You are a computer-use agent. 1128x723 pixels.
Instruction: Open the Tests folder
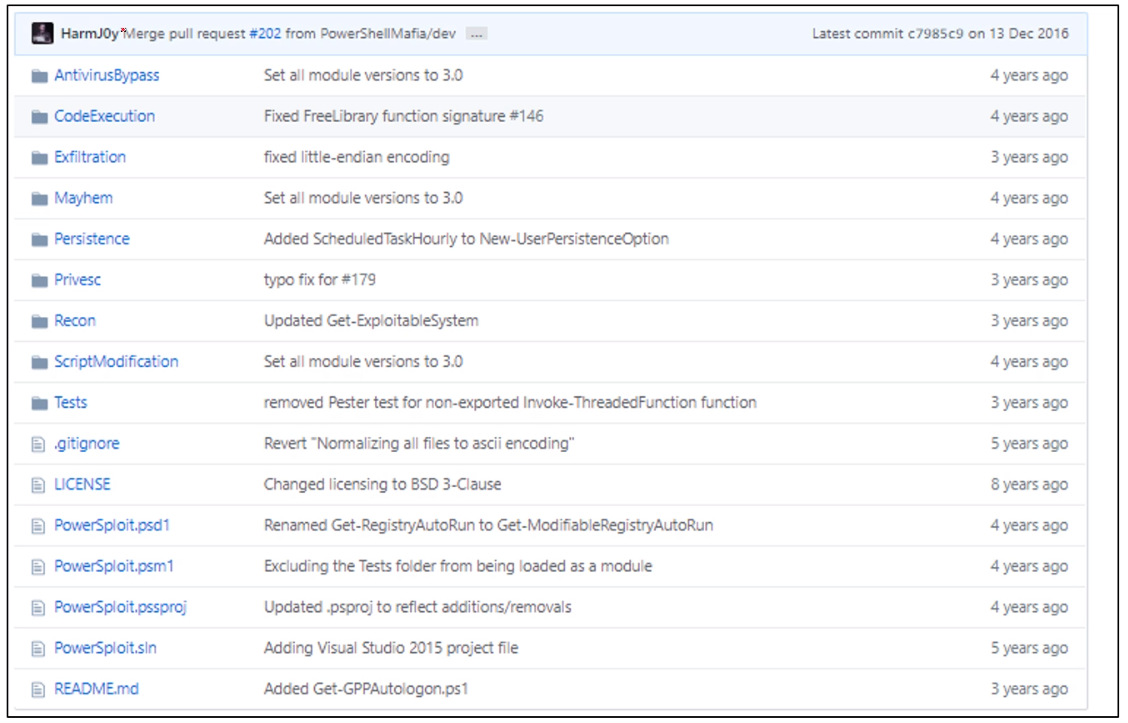(x=70, y=403)
